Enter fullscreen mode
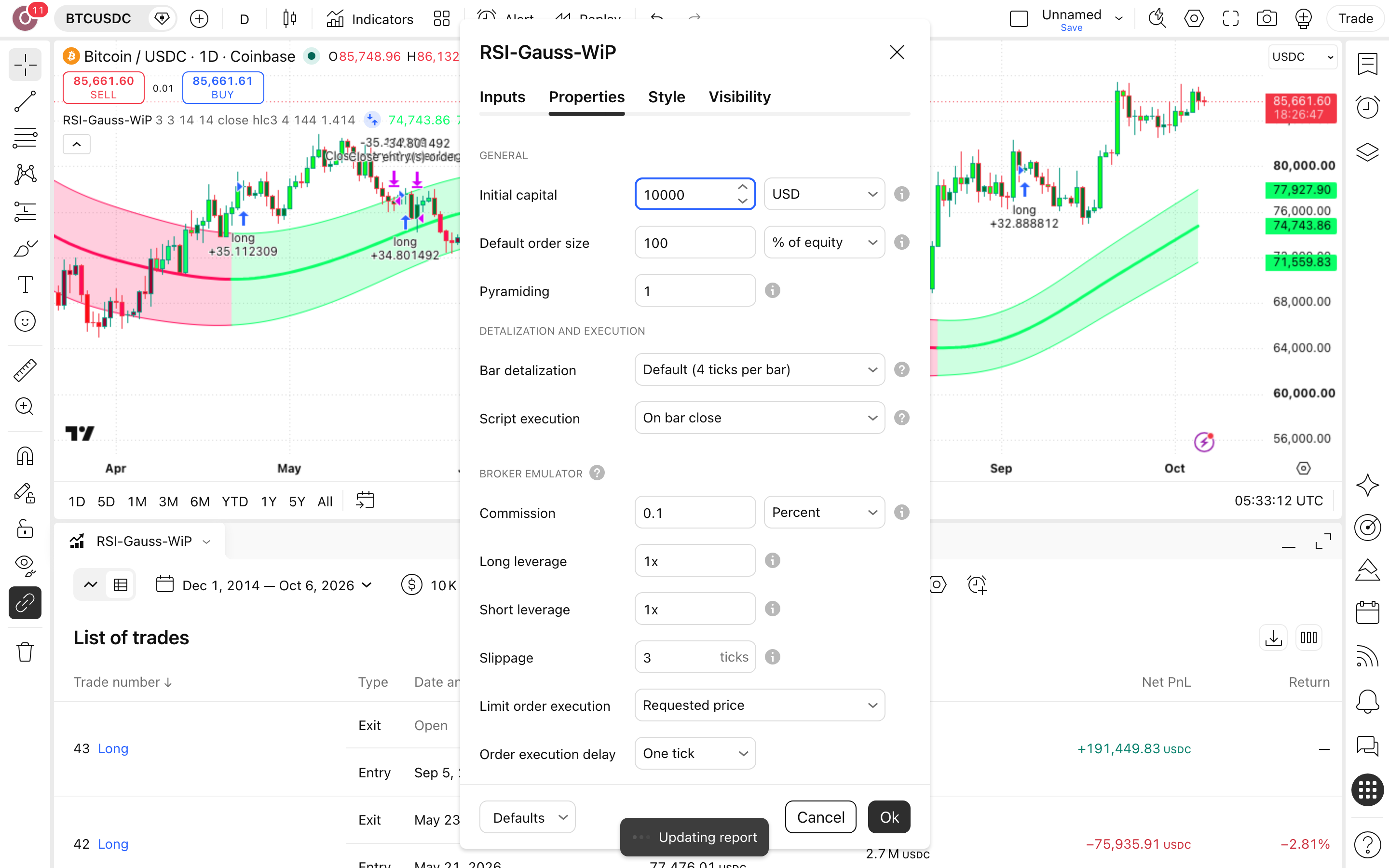The height and width of the screenshot is (868, 1389). coord(1231,19)
